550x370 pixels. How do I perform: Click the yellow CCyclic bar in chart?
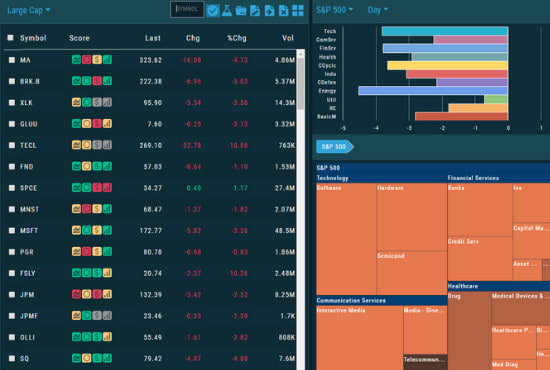(x=448, y=65)
